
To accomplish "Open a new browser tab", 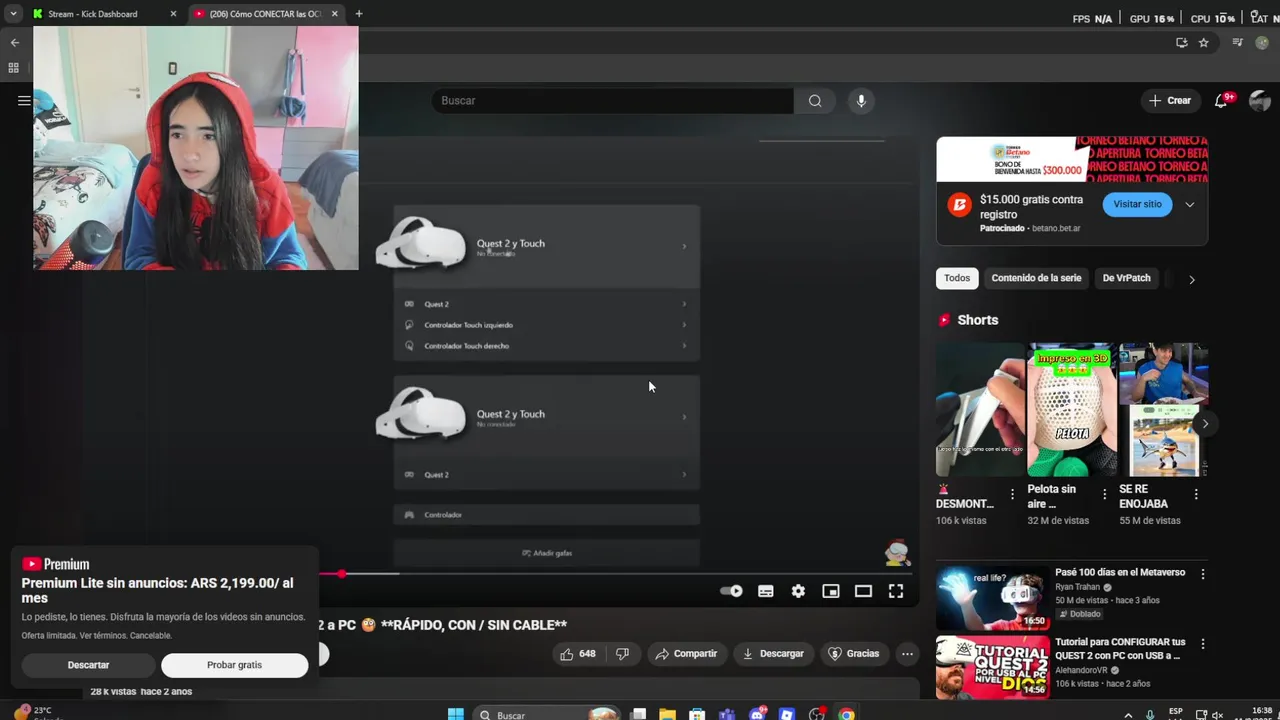I will tap(359, 14).
